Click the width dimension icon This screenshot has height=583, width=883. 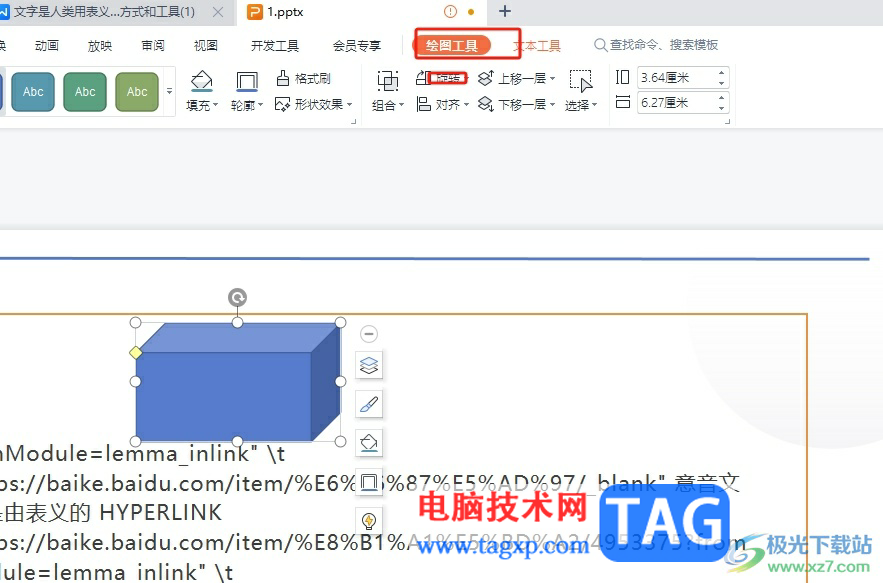click(x=622, y=102)
